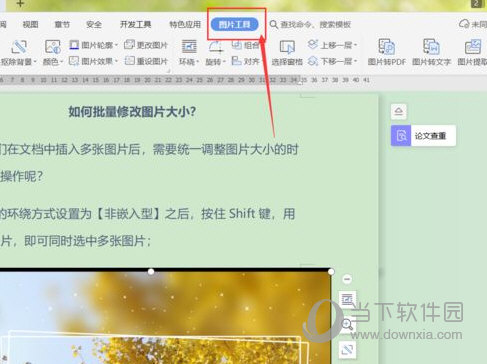
Task: Click the 颜色 picture color icon
Action: 53,47
